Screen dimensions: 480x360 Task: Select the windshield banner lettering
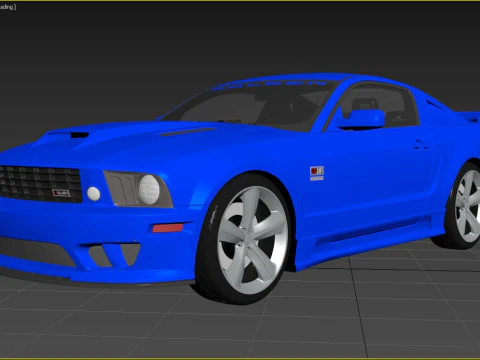[x=270, y=84]
